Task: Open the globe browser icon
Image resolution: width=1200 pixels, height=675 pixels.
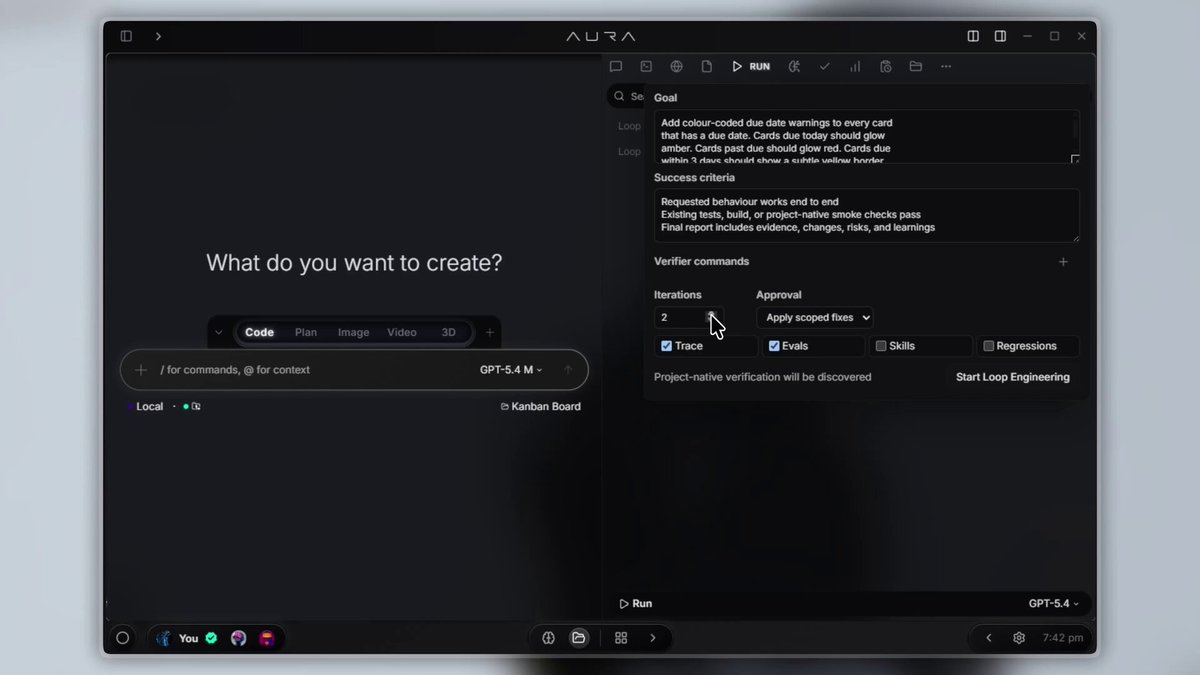Action: click(x=677, y=66)
